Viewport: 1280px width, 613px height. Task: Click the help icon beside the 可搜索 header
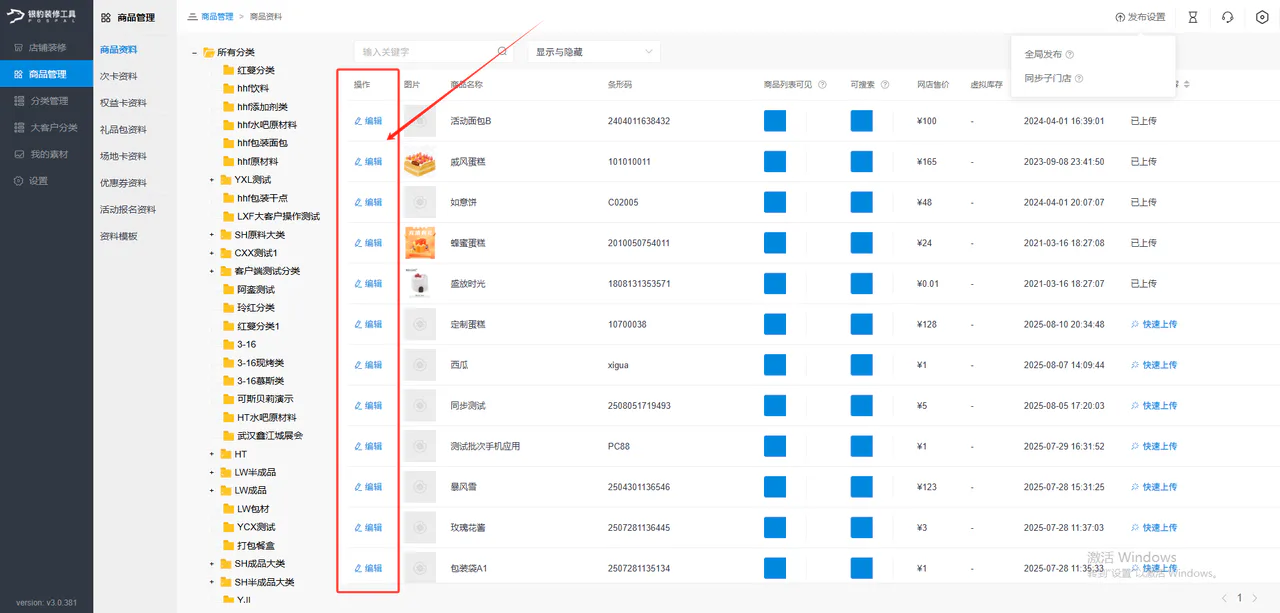point(885,85)
